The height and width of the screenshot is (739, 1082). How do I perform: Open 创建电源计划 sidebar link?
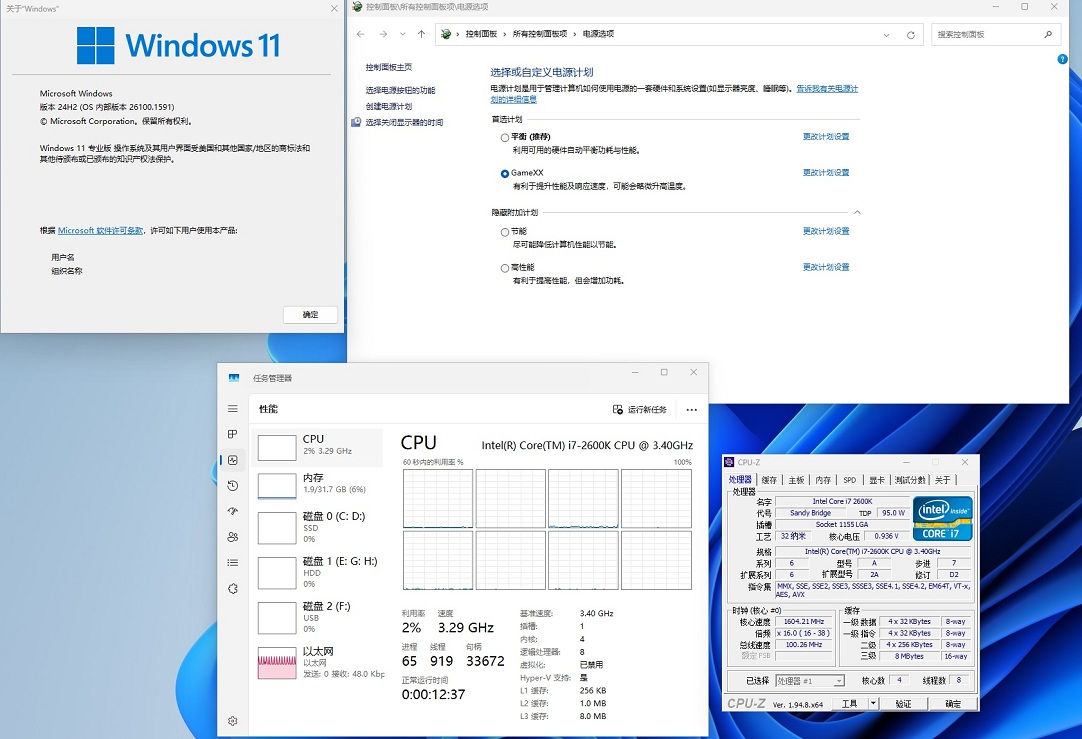[x=388, y=106]
